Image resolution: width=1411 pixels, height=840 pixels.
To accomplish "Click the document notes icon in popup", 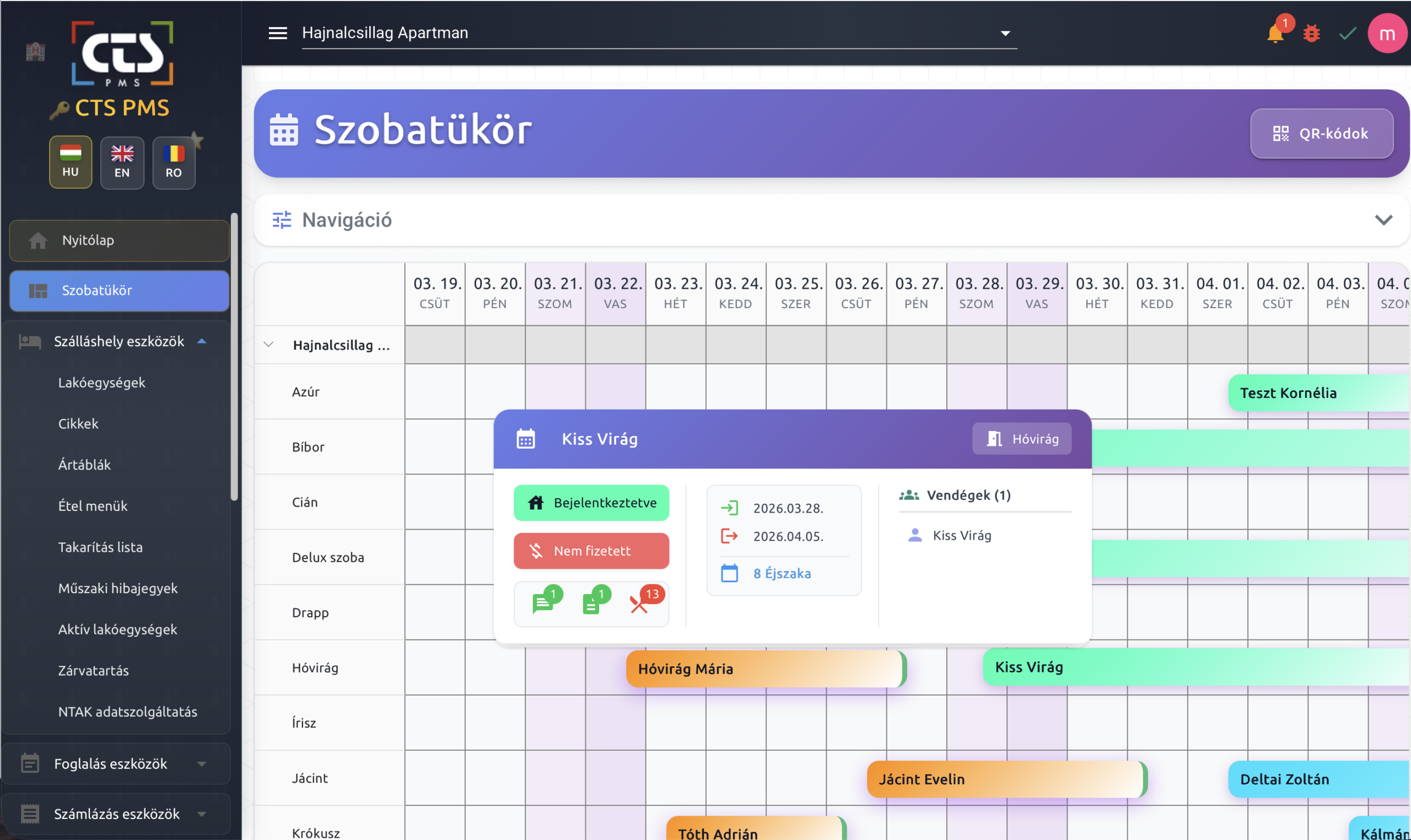I will (x=591, y=604).
